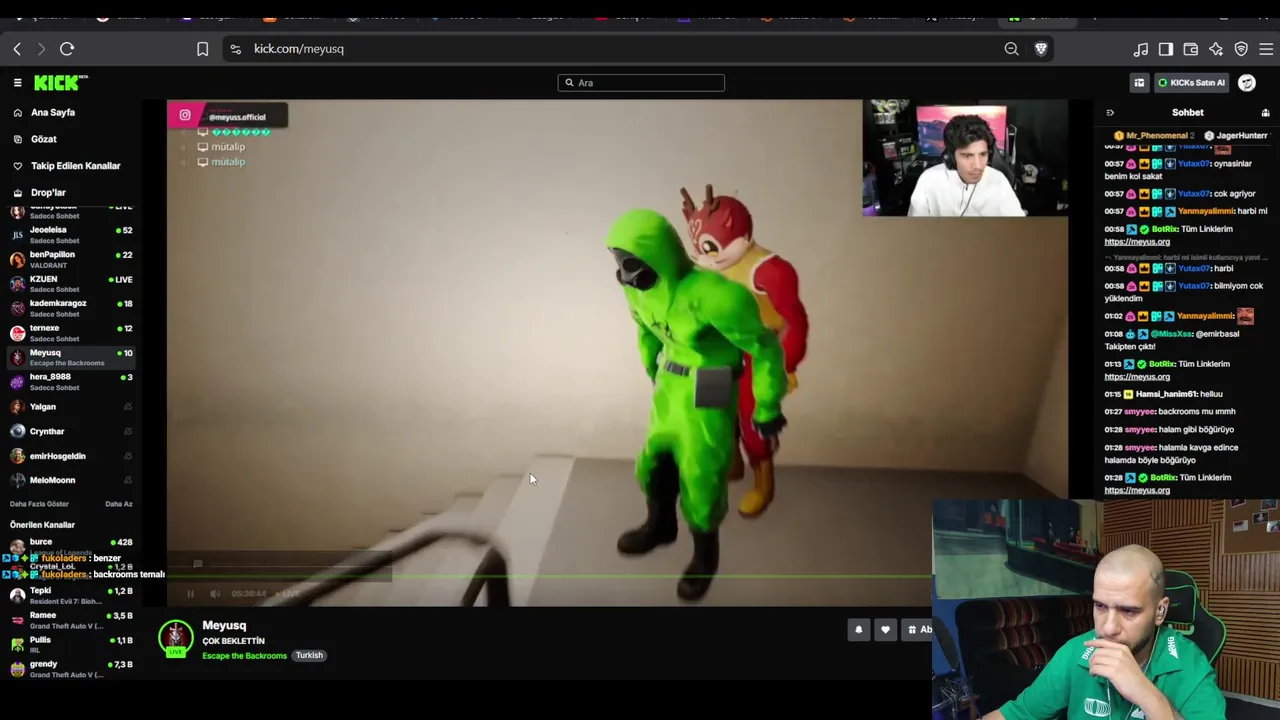Open the browser hamburger main menu
Screen dimensions: 1280x720
[x=1266, y=49]
